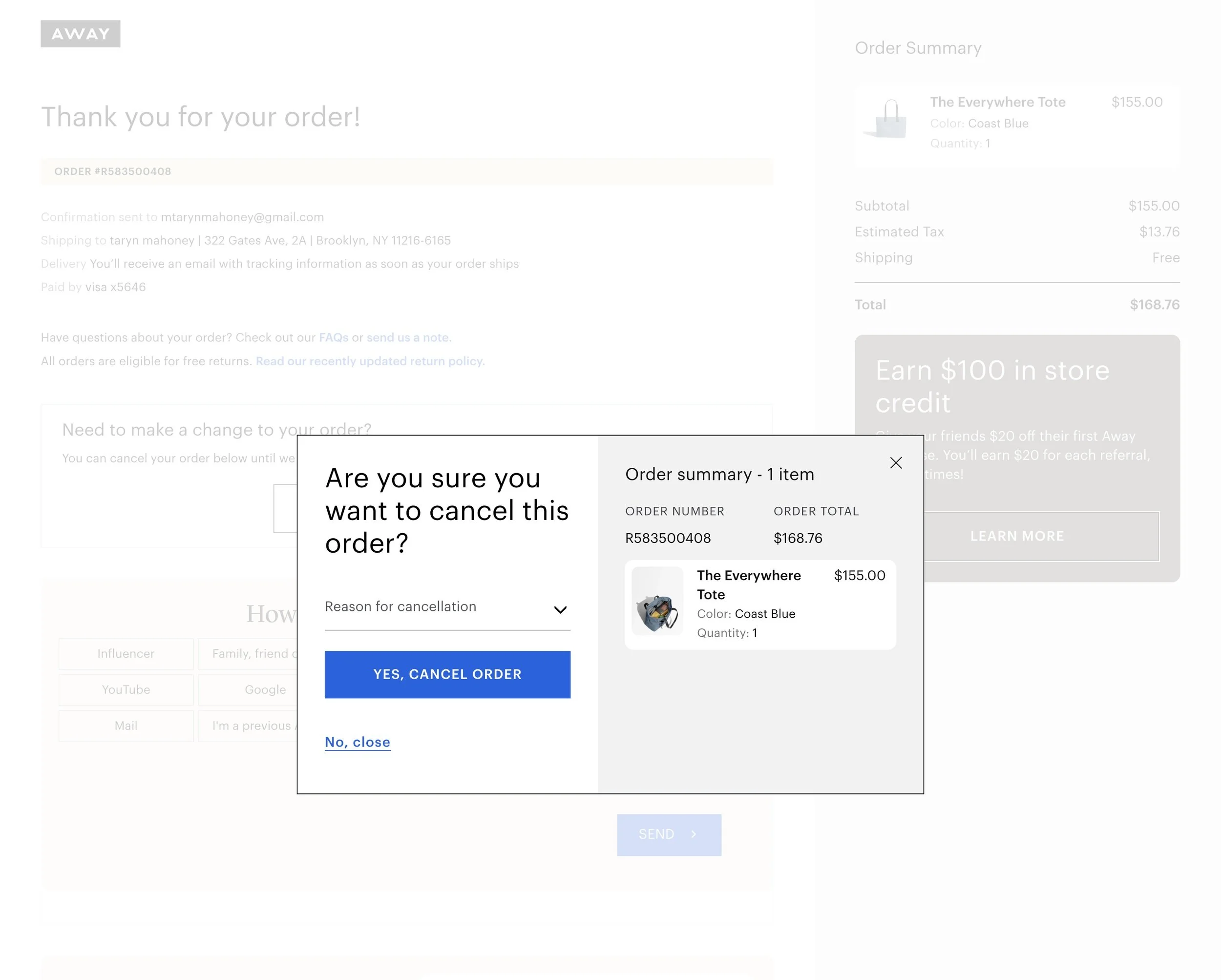Close the cancel order dialog with X

[x=895, y=463]
